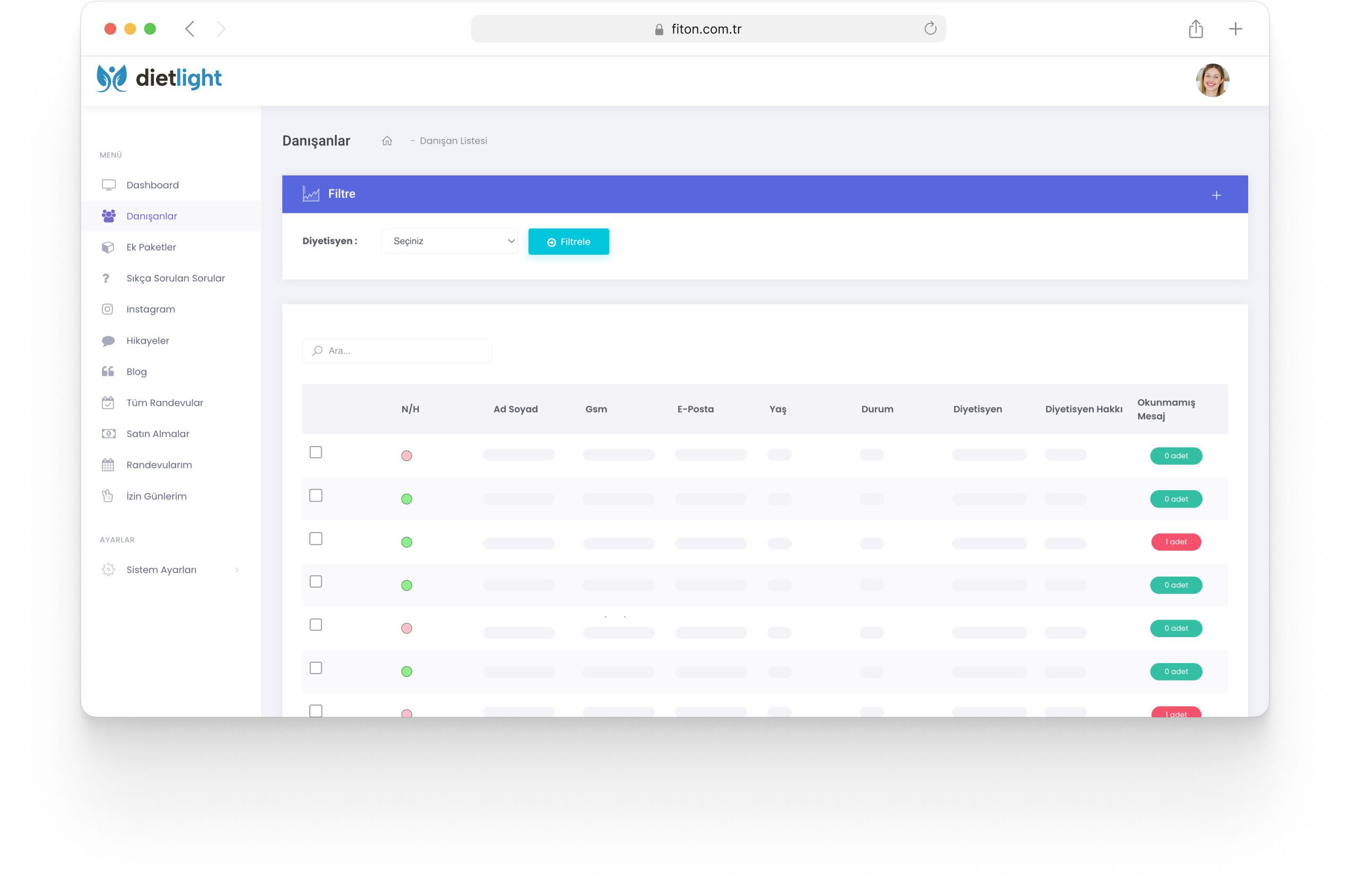The width and height of the screenshot is (1349, 896).
Task: Go back in browser history
Action: (x=191, y=29)
